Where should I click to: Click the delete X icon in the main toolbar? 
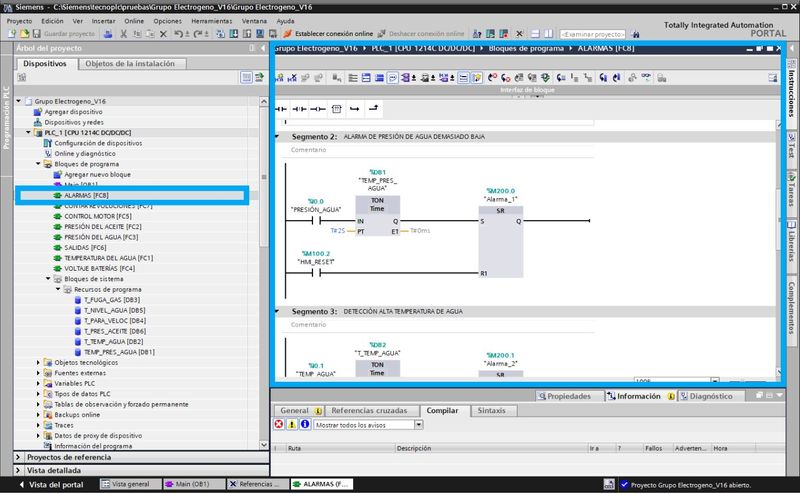pos(163,34)
